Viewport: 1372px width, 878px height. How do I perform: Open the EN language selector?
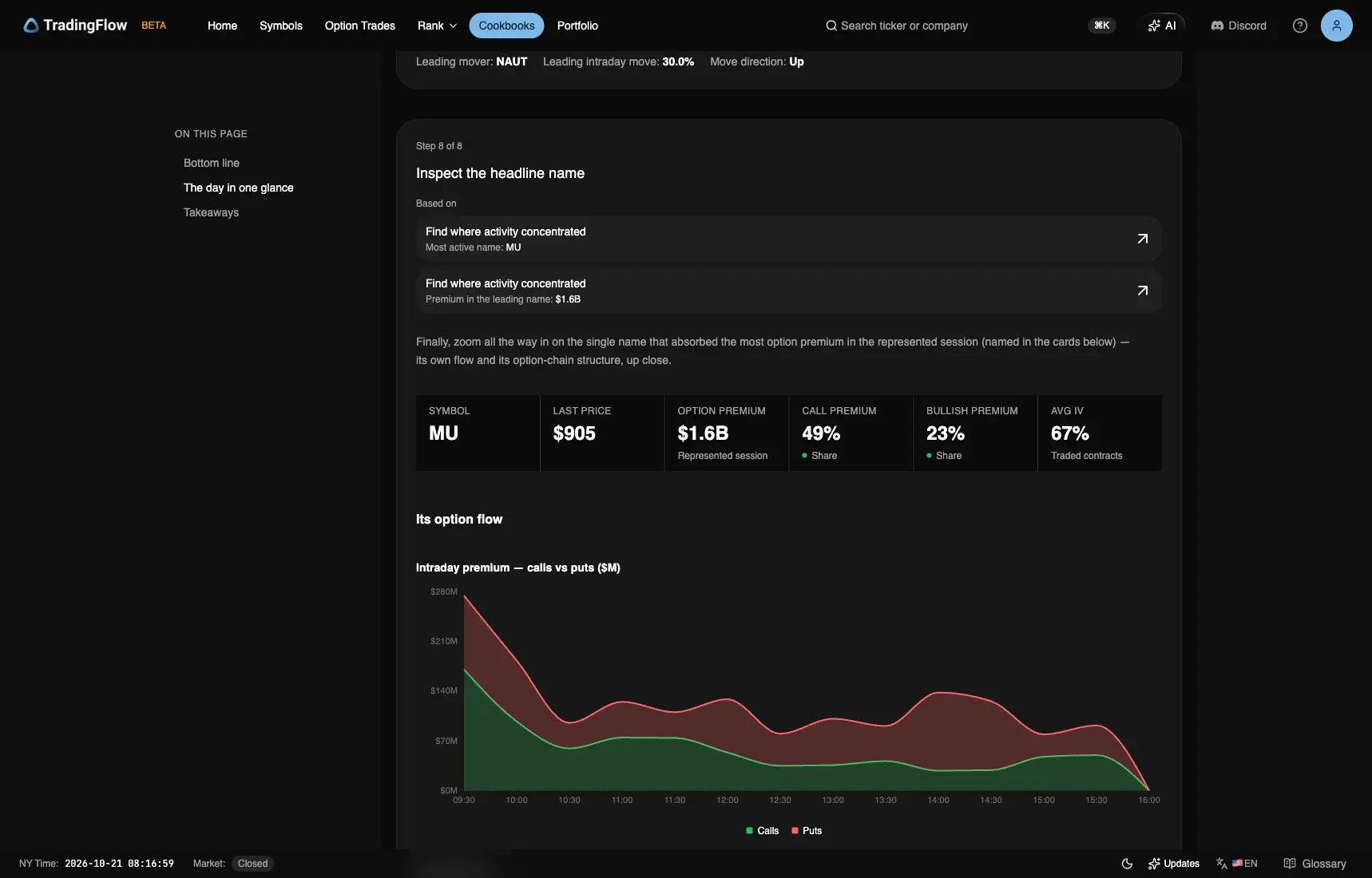point(1237,864)
